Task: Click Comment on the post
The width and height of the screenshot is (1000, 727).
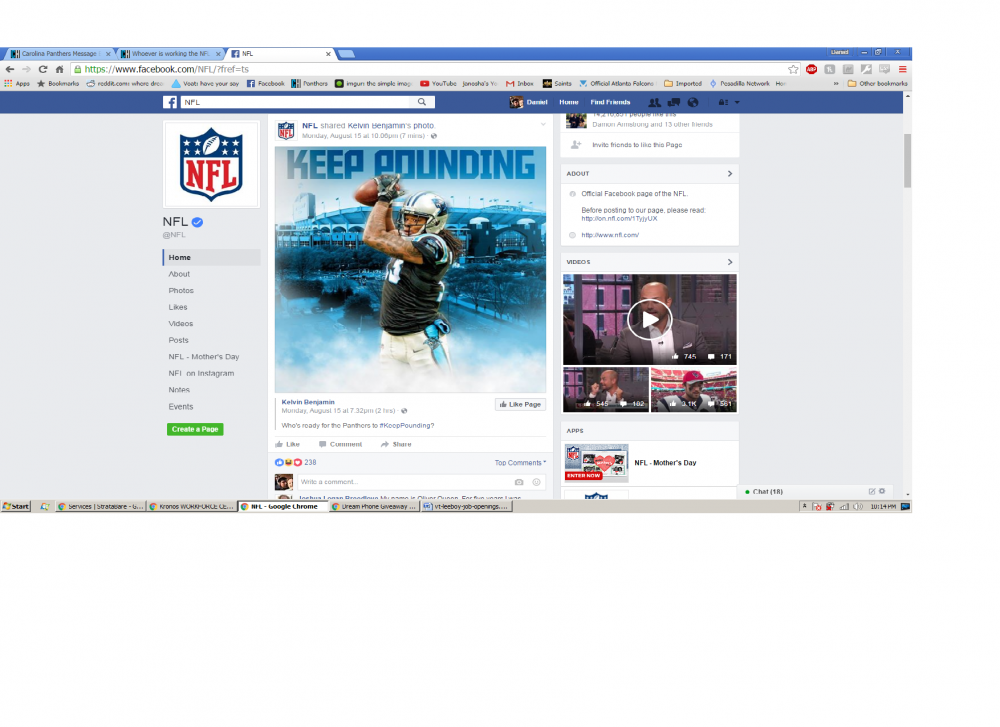Action: point(341,444)
